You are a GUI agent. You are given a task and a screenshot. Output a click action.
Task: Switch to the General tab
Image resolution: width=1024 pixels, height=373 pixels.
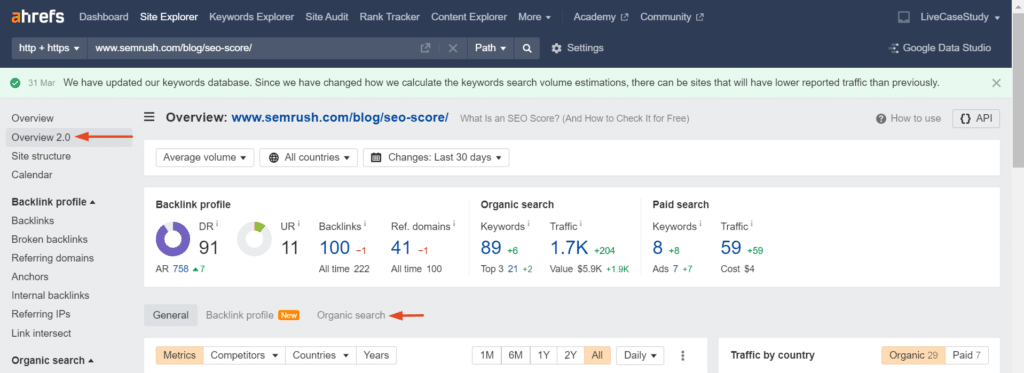point(170,315)
